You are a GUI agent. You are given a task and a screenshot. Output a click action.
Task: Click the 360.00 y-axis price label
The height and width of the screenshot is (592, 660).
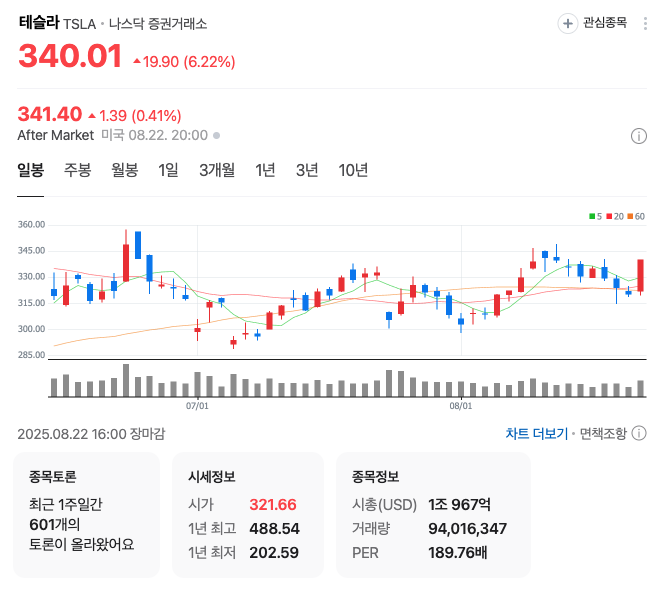(31, 224)
